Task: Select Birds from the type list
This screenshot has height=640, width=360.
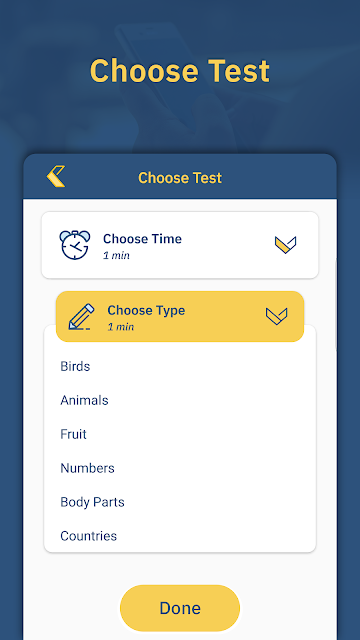Action: (75, 366)
